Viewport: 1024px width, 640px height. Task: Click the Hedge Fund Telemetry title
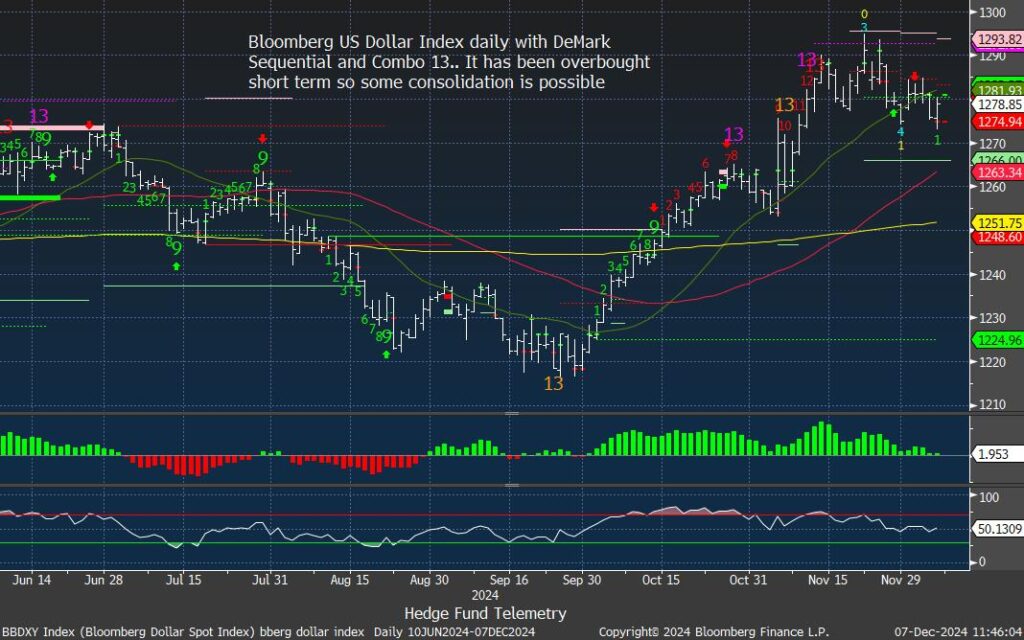coord(485,613)
